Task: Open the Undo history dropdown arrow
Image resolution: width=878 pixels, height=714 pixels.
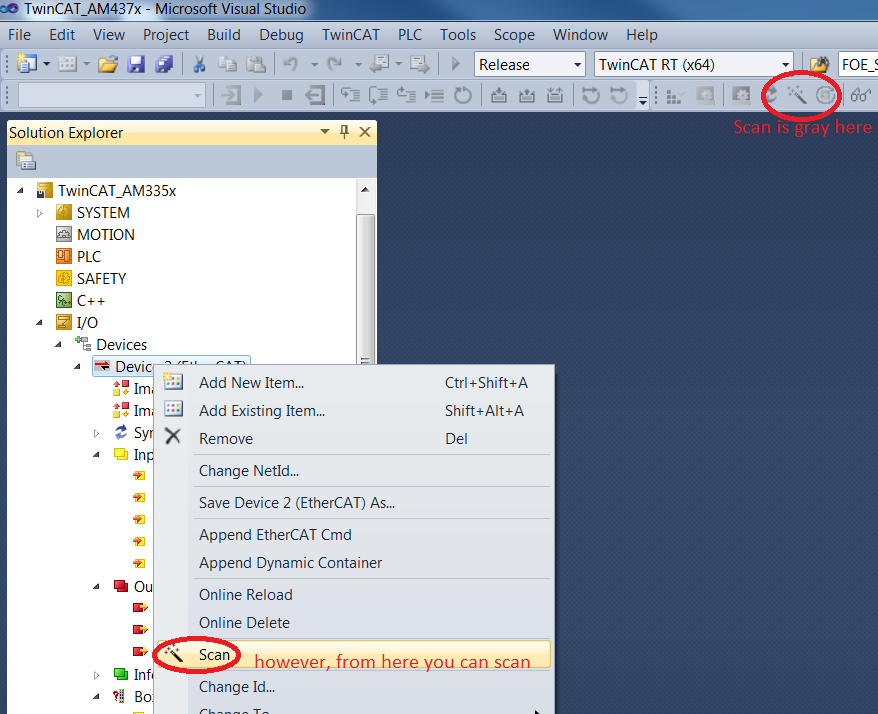Action: (314, 65)
